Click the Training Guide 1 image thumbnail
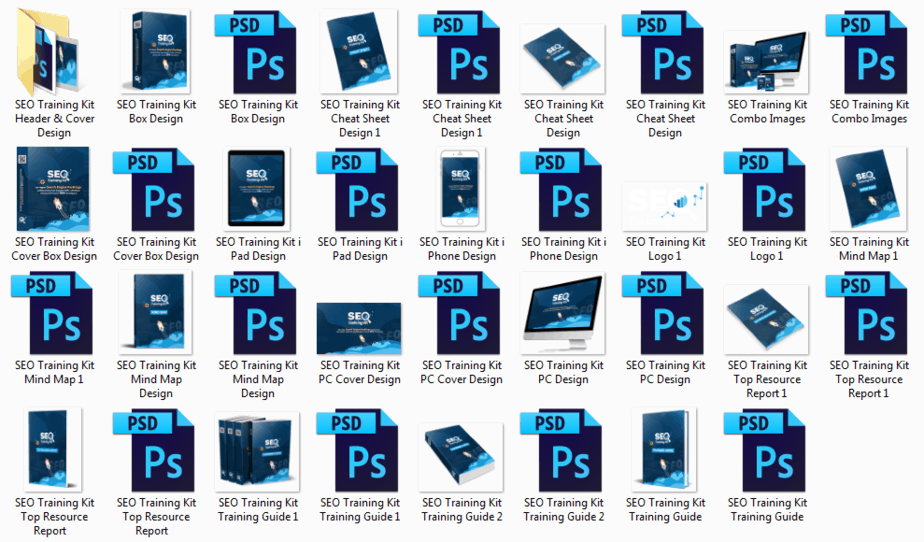The width and height of the screenshot is (924, 542). 258,451
